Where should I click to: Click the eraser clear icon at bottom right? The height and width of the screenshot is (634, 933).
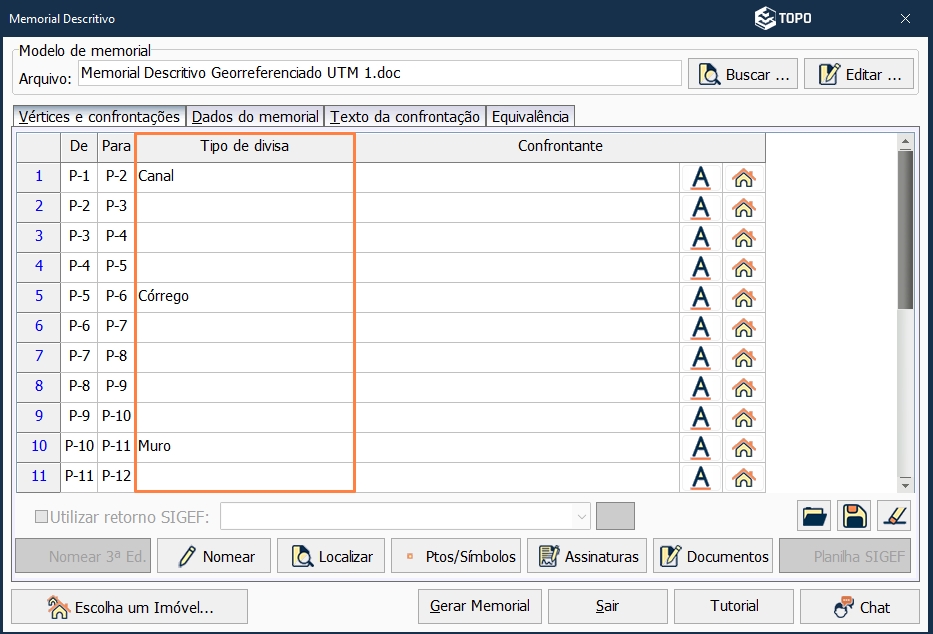[893, 516]
